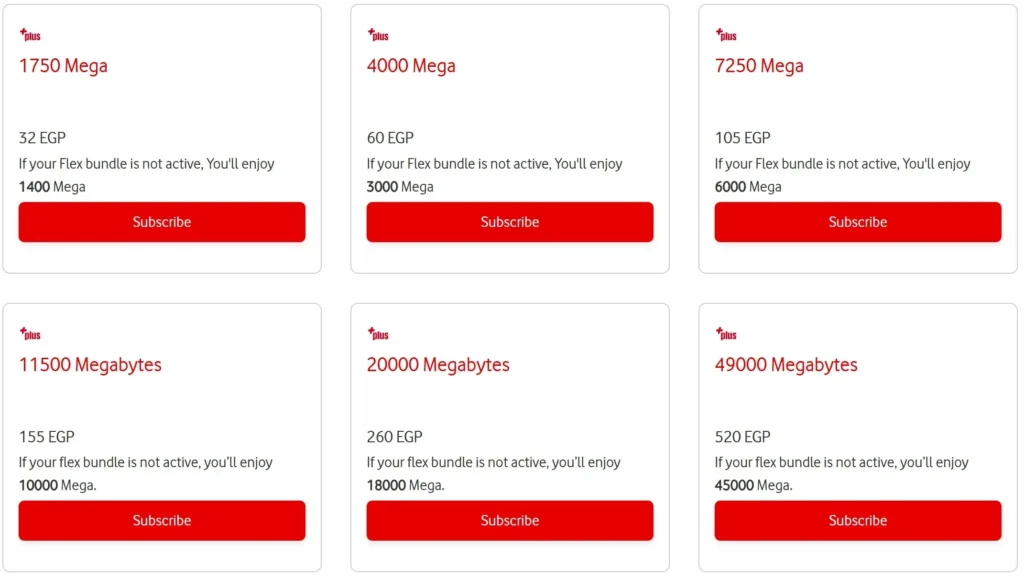
Task: Click the plus icon on 20000 Megabytes card
Action: pos(378,334)
